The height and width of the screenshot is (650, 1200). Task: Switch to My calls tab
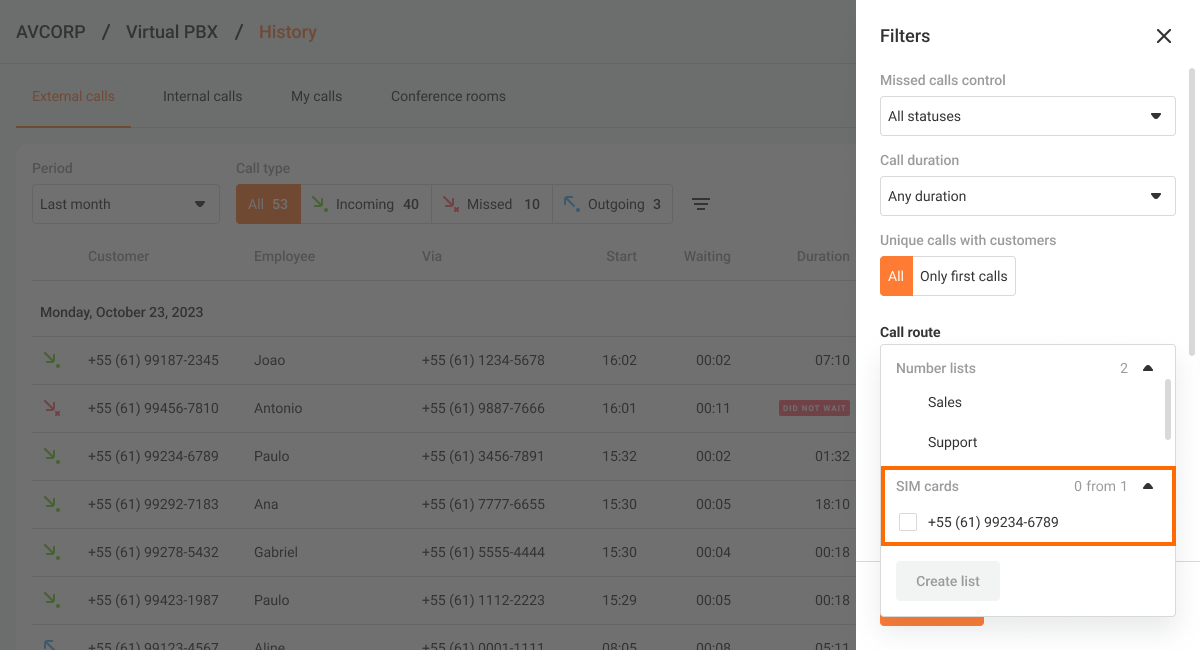coord(316,97)
